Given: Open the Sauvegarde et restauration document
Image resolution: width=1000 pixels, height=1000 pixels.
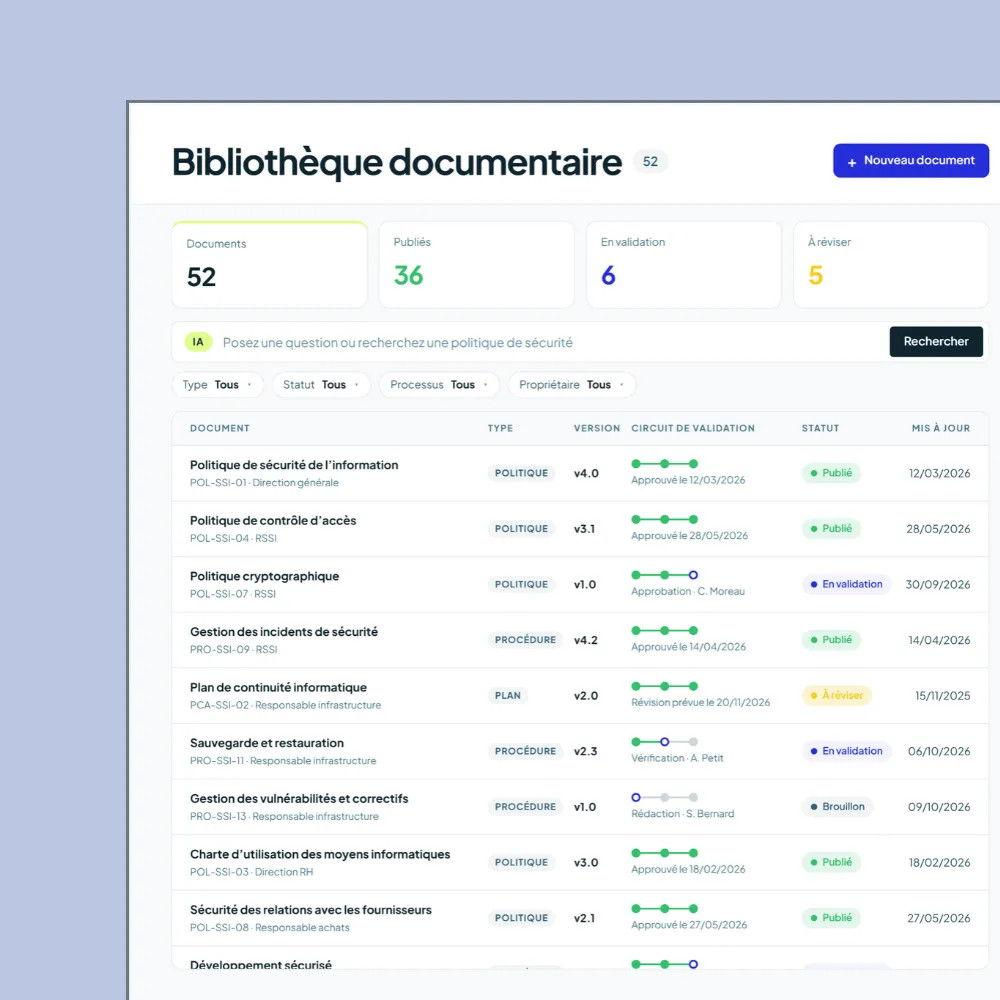Looking at the screenshot, I should click(x=267, y=742).
